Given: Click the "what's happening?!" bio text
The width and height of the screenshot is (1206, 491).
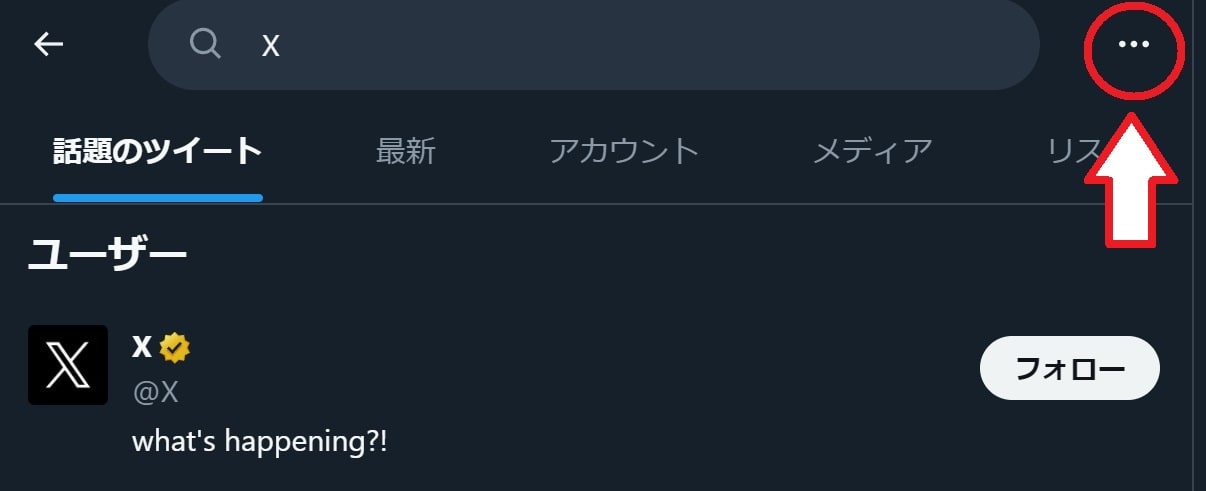Looking at the screenshot, I should pos(259,440).
